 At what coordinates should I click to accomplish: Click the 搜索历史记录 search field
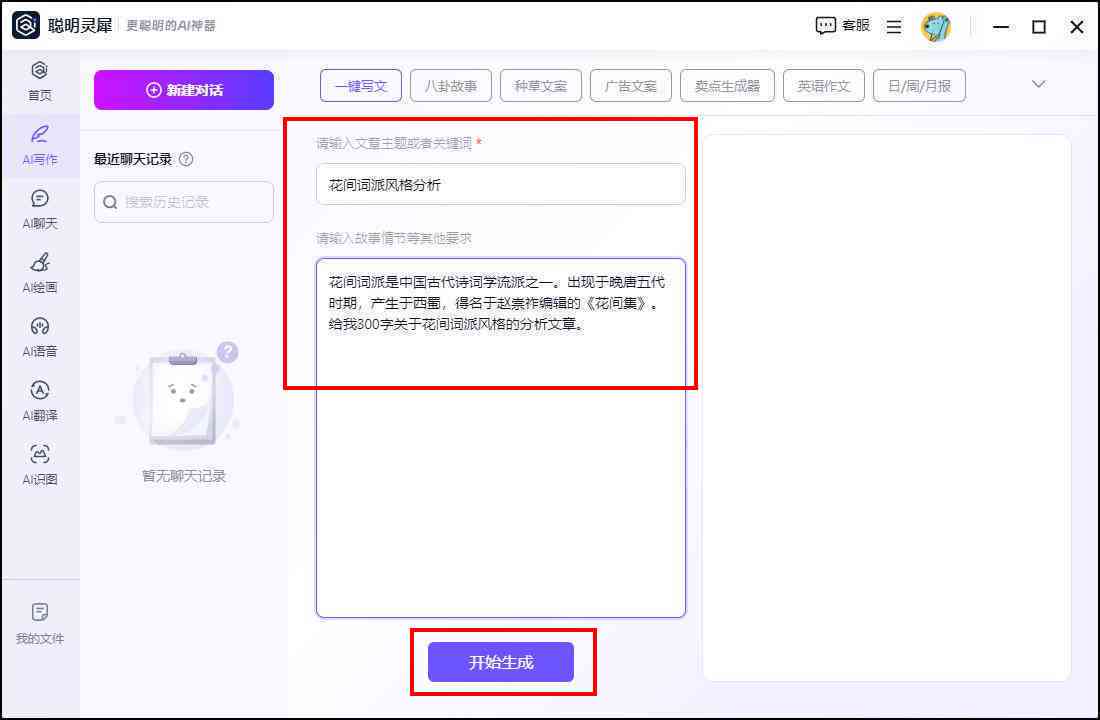(184, 202)
